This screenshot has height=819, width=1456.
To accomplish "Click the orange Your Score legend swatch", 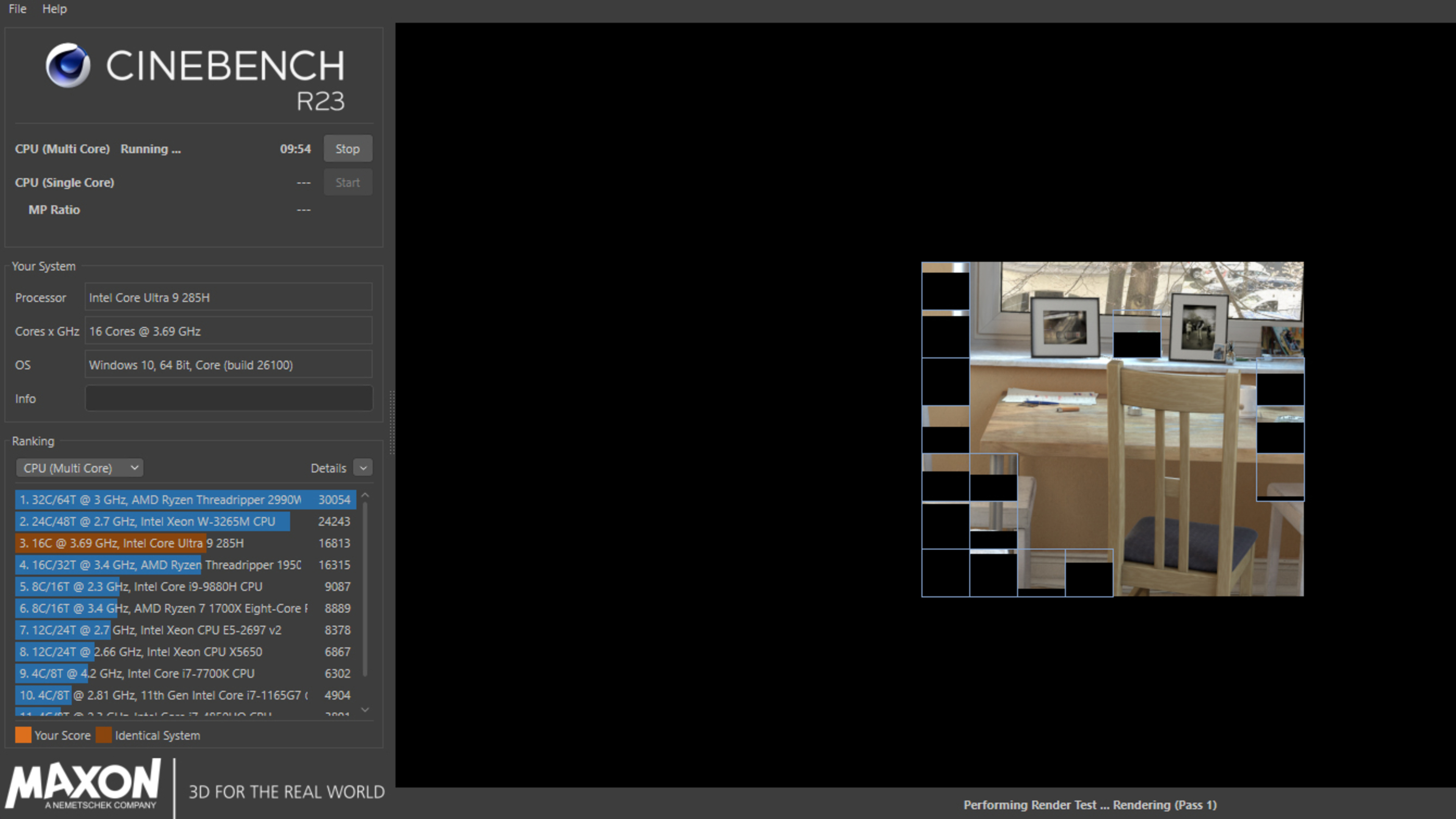I will tap(23, 735).
